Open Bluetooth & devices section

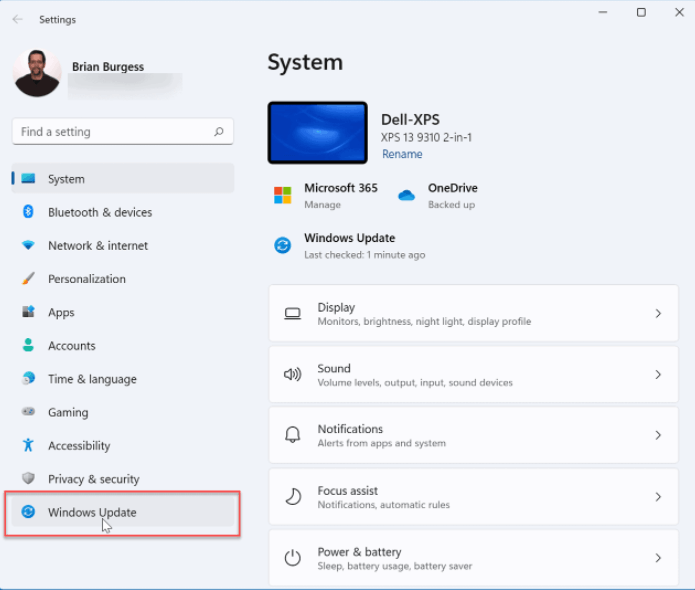[x=123, y=212]
